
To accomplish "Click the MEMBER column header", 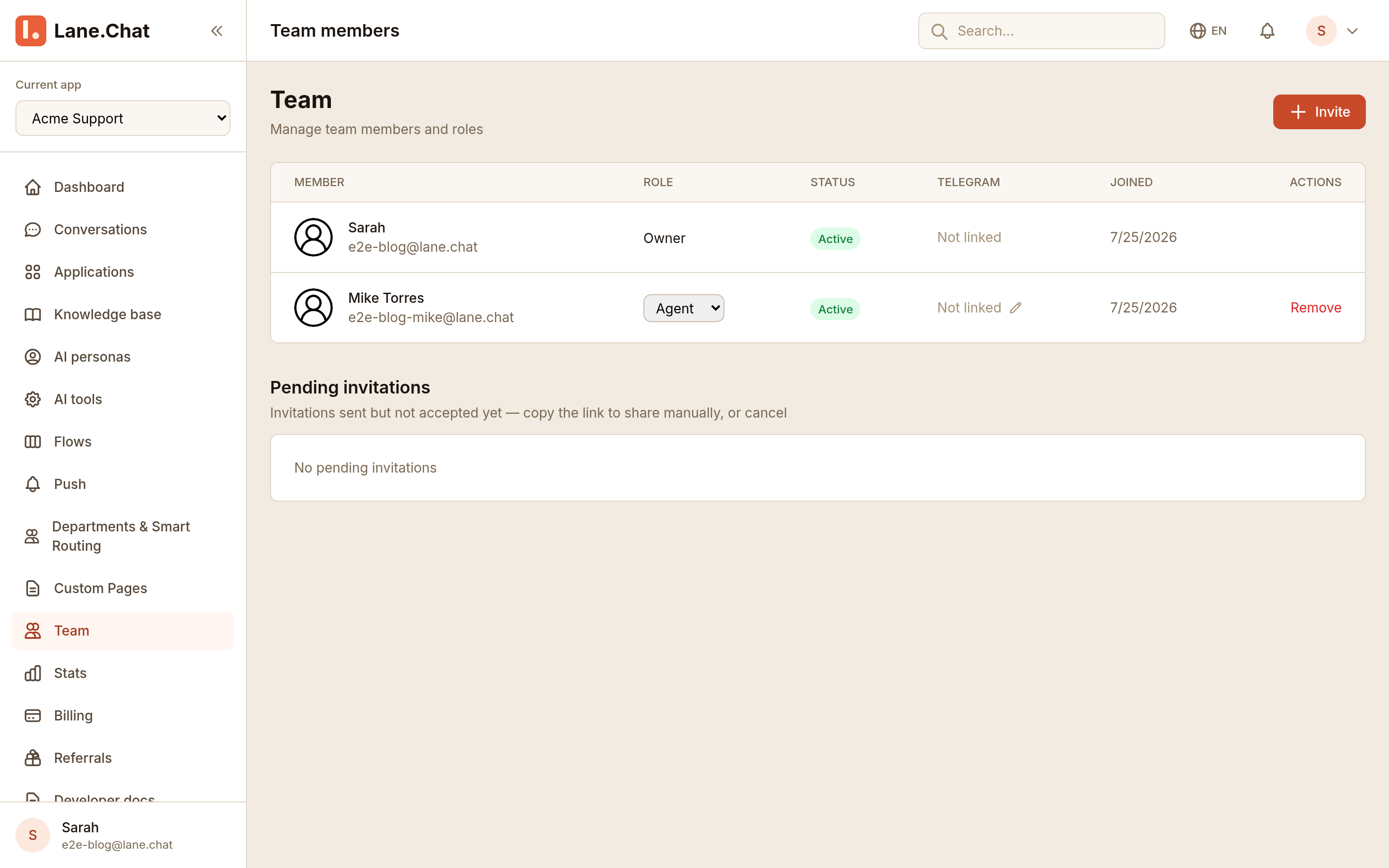I will coord(319,182).
